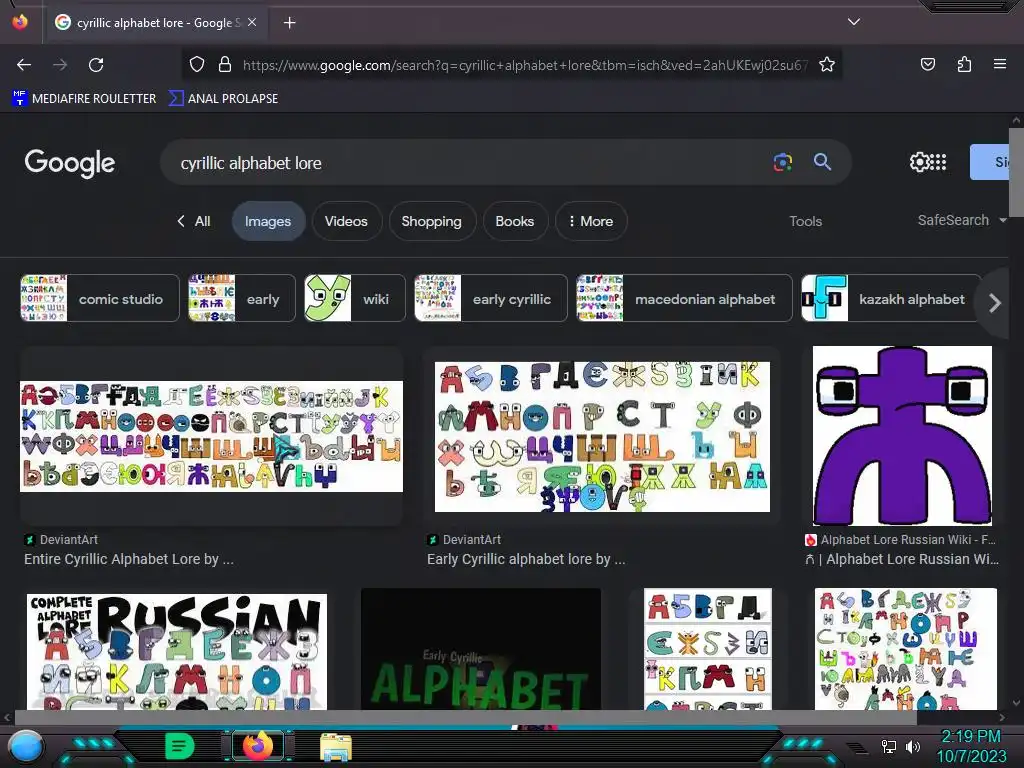Select the macedonian alphabet suggestion chip

(x=684, y=298)
